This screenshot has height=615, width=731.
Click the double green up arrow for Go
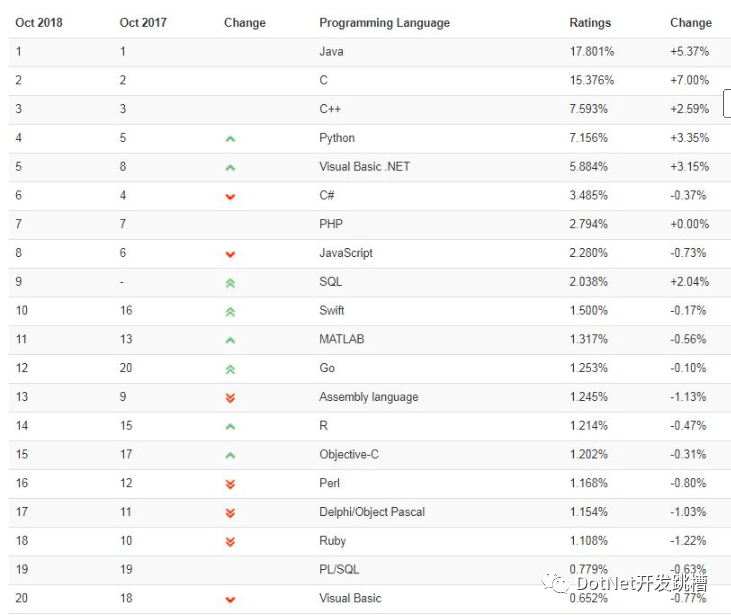pos(230,369)
